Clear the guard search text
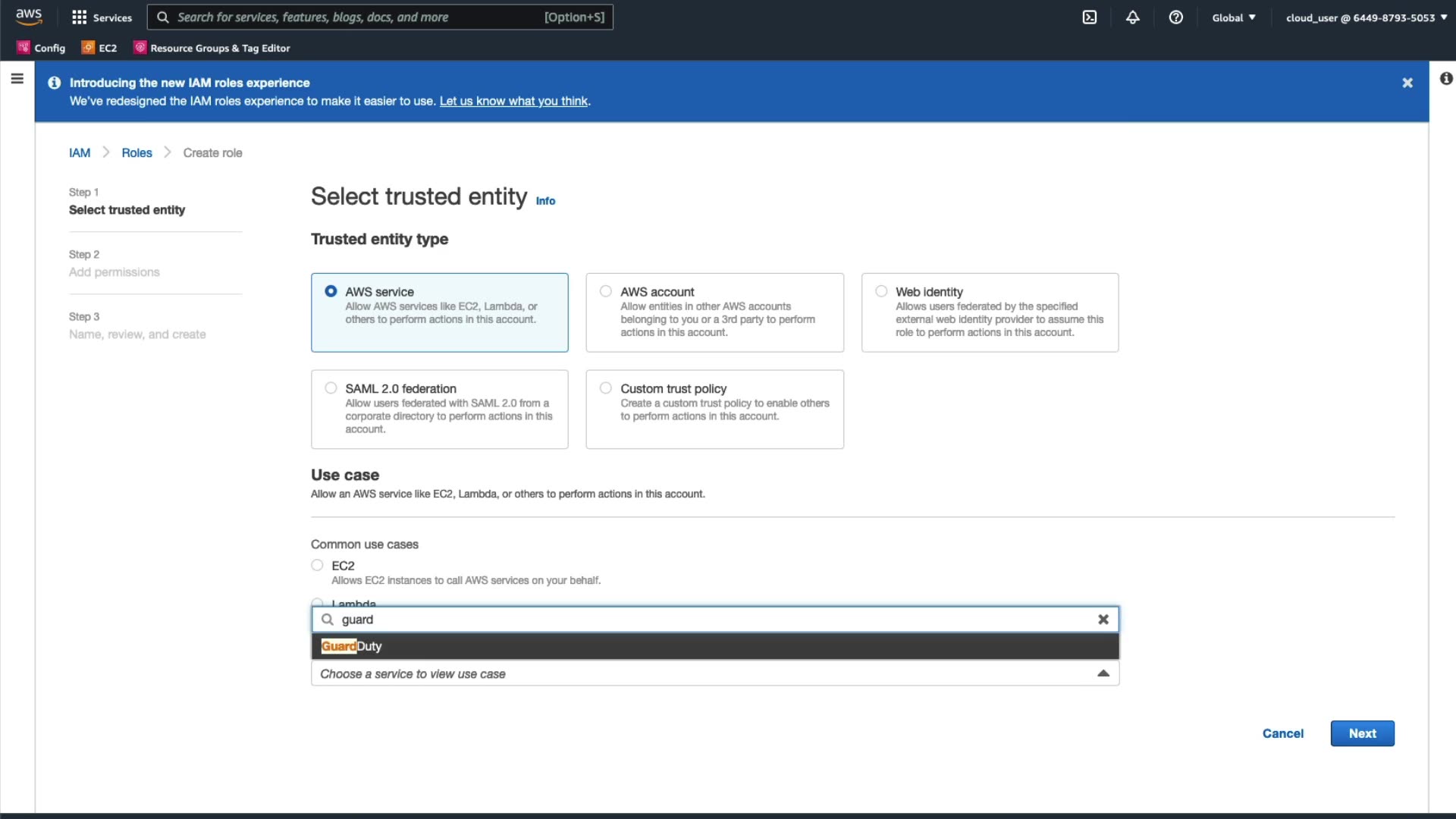The width and height of the screenshot is (1456, 819). pyautogui.click(x=1103, y=620)
